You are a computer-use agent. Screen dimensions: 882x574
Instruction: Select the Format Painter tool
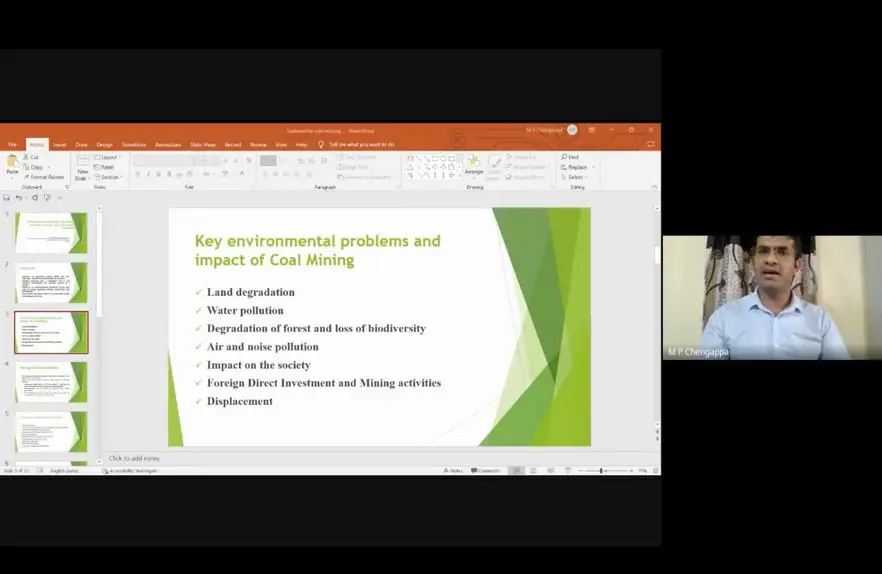point(27,177)
